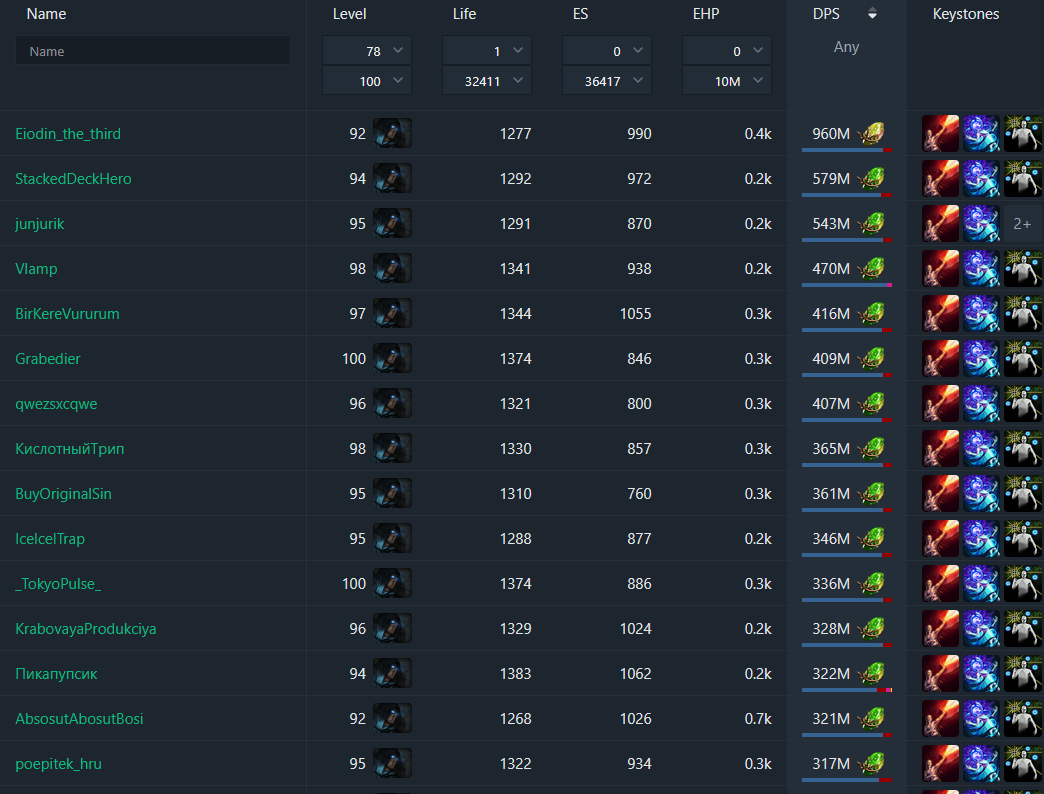This screenshot has width=1044, height=794.
Task: Click the Keystones column header
Action: click(965, 14)
